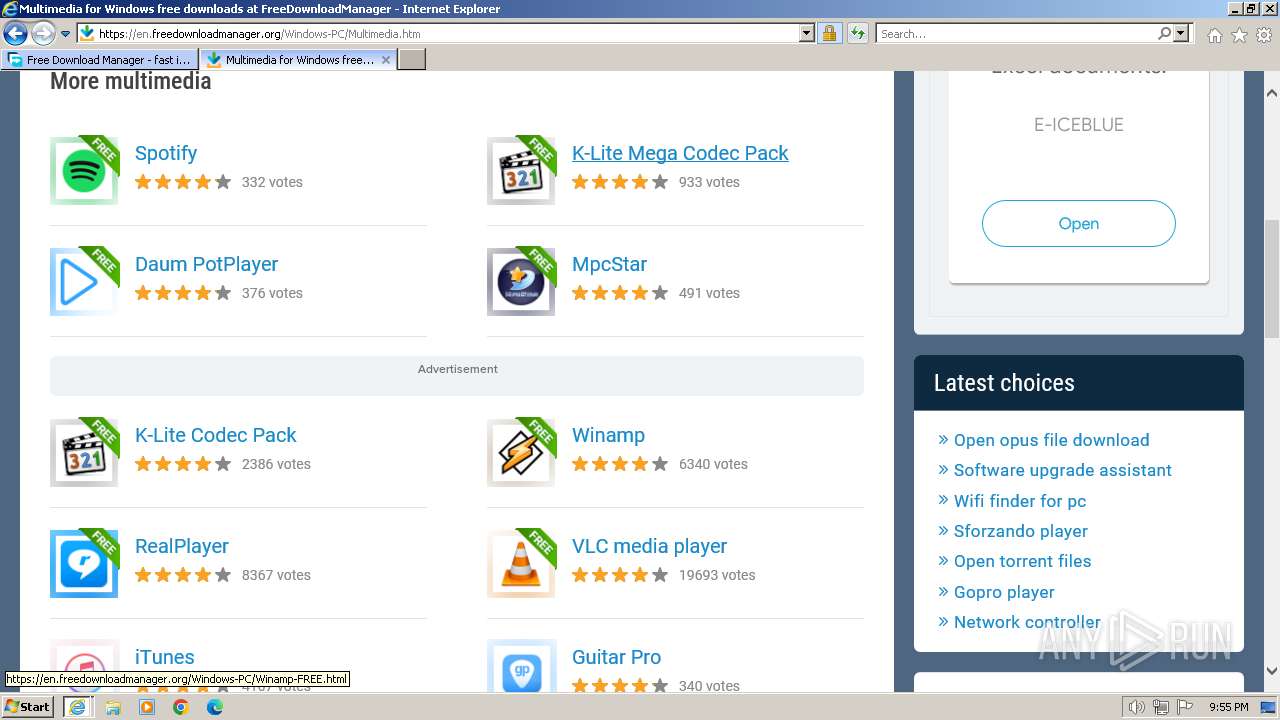Open 'Open opus file download' link

point(1051,440)
